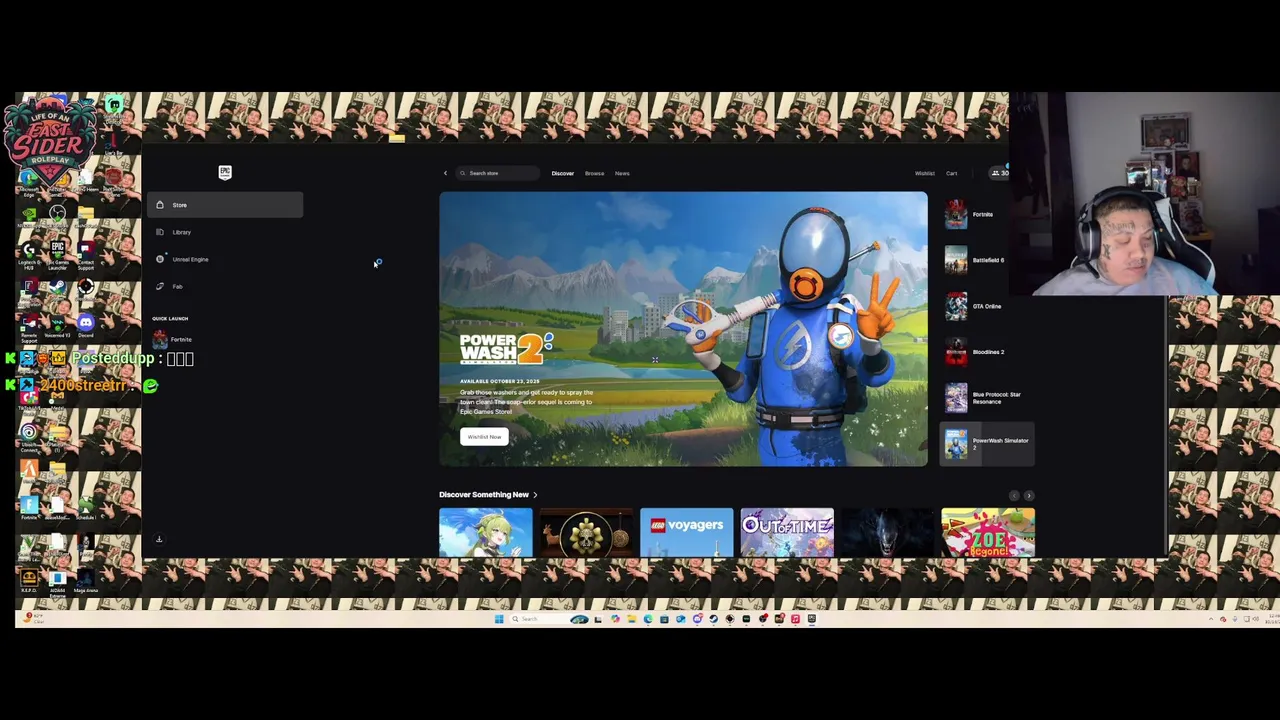1280x720 pixels.
Task: Open the Windows Start button
Action: coord(499,619)
